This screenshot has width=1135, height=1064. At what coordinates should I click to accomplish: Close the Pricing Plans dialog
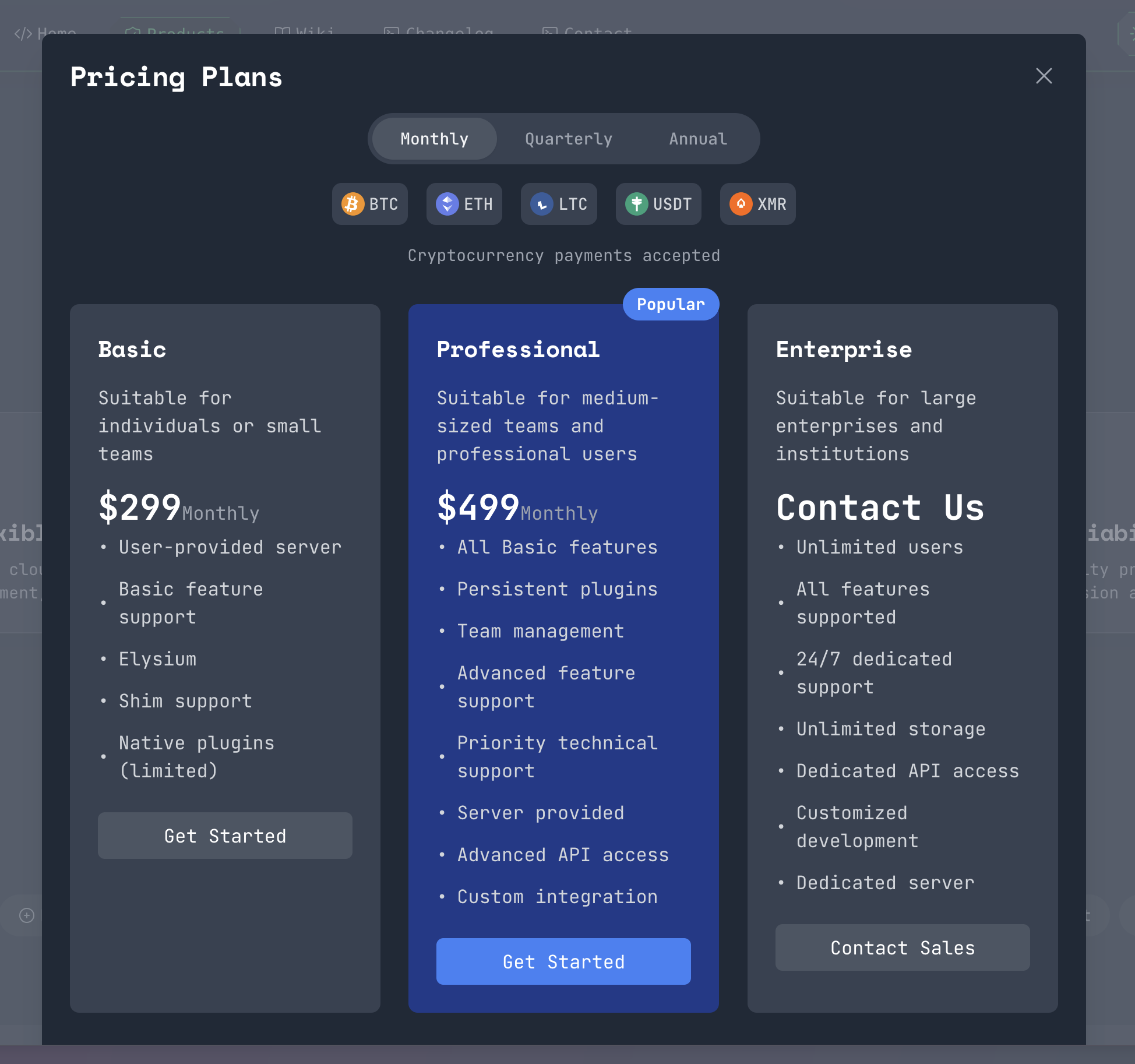[1044, 76]
